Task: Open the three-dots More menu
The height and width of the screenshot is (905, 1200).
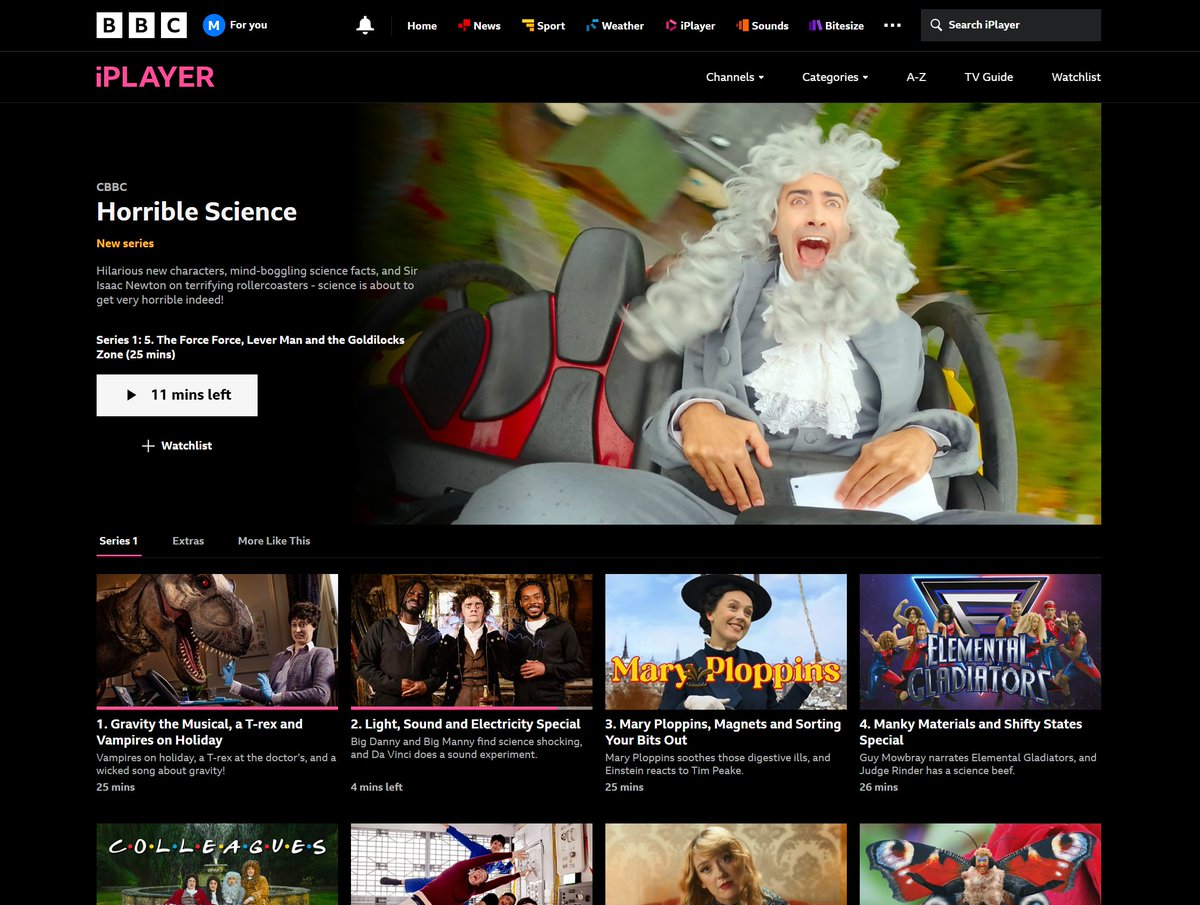Action: click(892, 25)
